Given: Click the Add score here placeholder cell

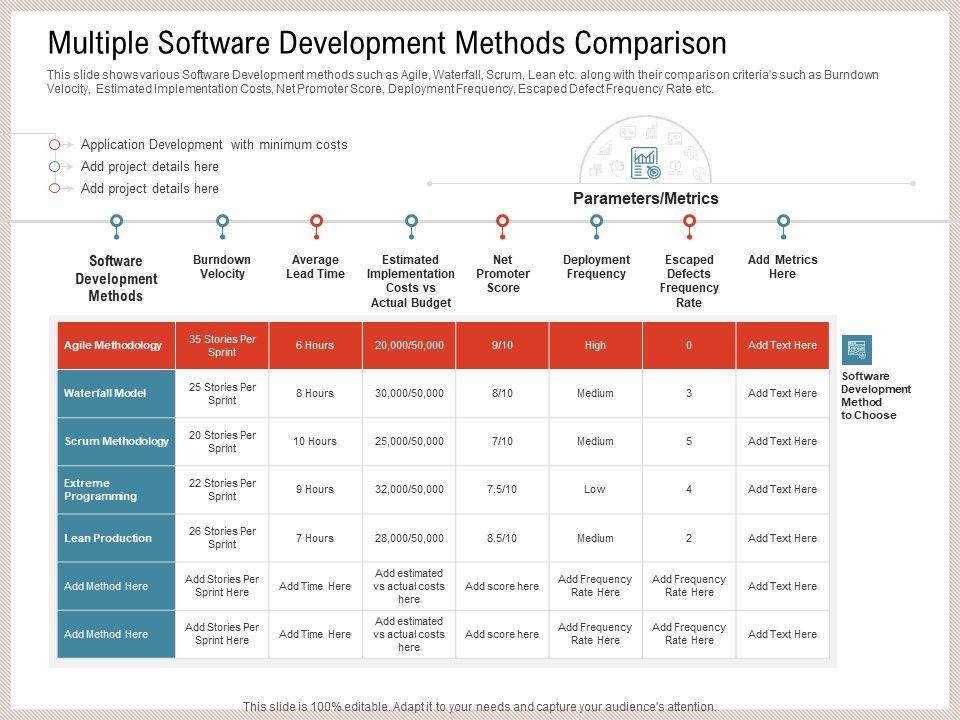Looking at the screenshot, I should (x=502, y=587).
